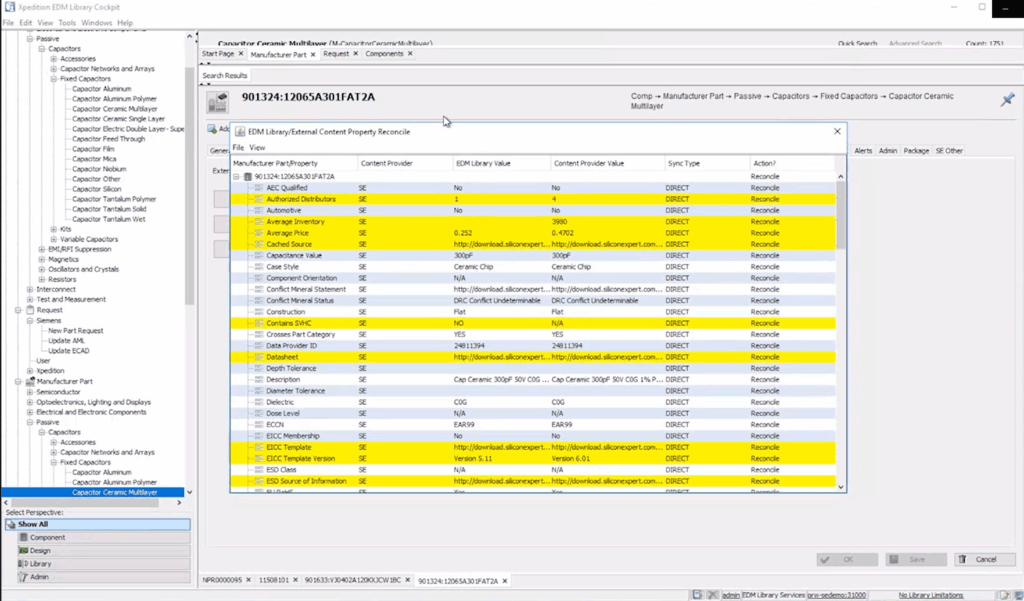Collapse the 901324:12065A301FAT2A root row
Image resolution: width=1024 pixels, height=601 pixels.
237,176
